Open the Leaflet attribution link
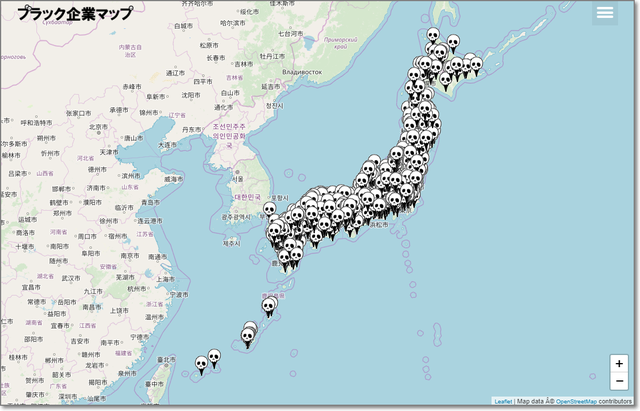This screenshot has height=411, width=640. (503, 401)
